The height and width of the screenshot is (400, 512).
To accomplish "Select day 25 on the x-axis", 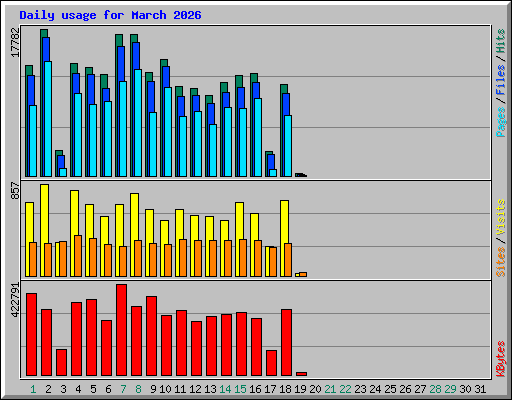I will [390, 389].
